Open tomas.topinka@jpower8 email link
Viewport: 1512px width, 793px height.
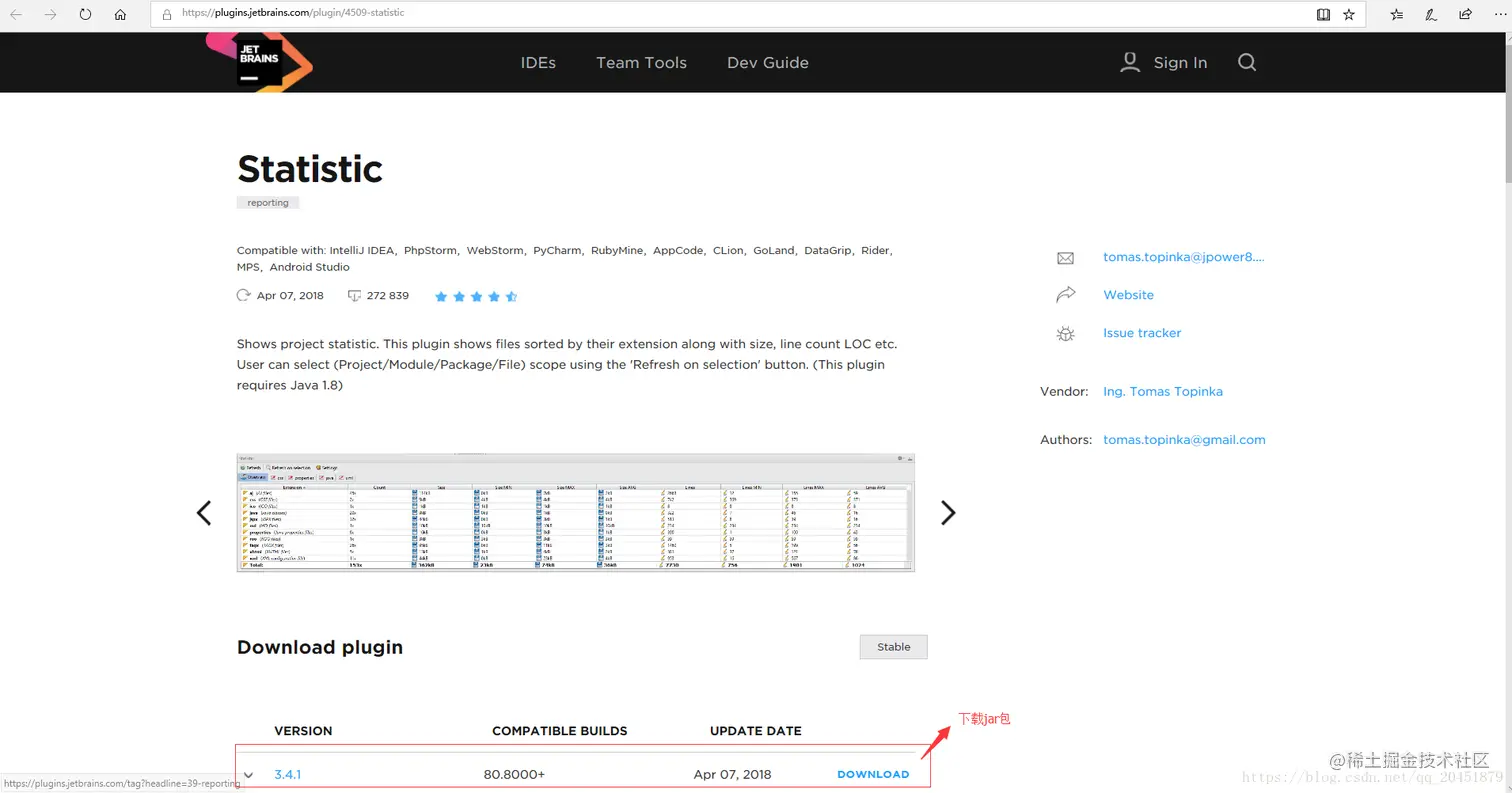point(1184,257)
